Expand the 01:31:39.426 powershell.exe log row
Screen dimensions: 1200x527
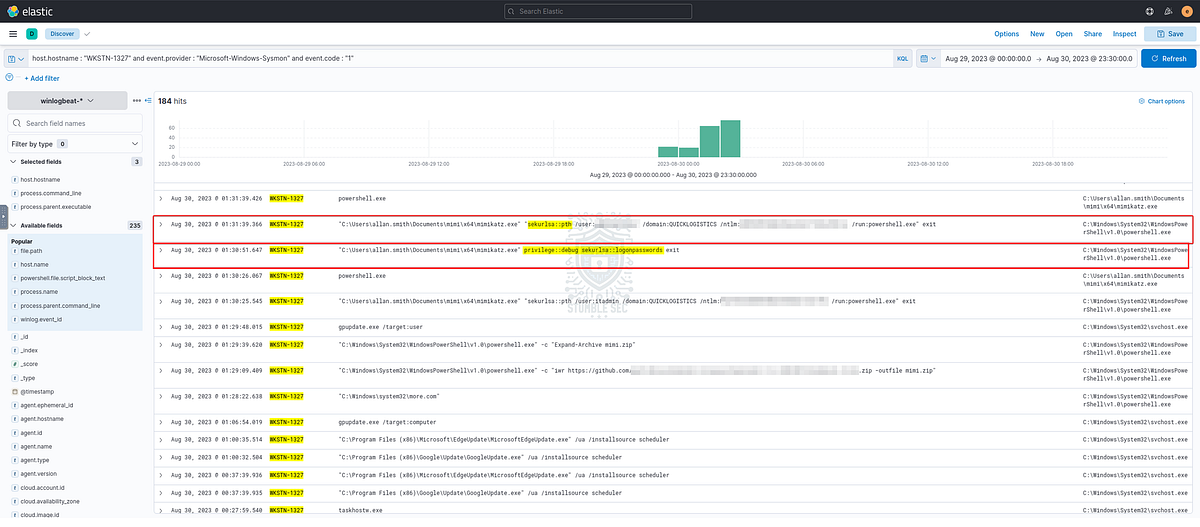(x=161, y=198)
